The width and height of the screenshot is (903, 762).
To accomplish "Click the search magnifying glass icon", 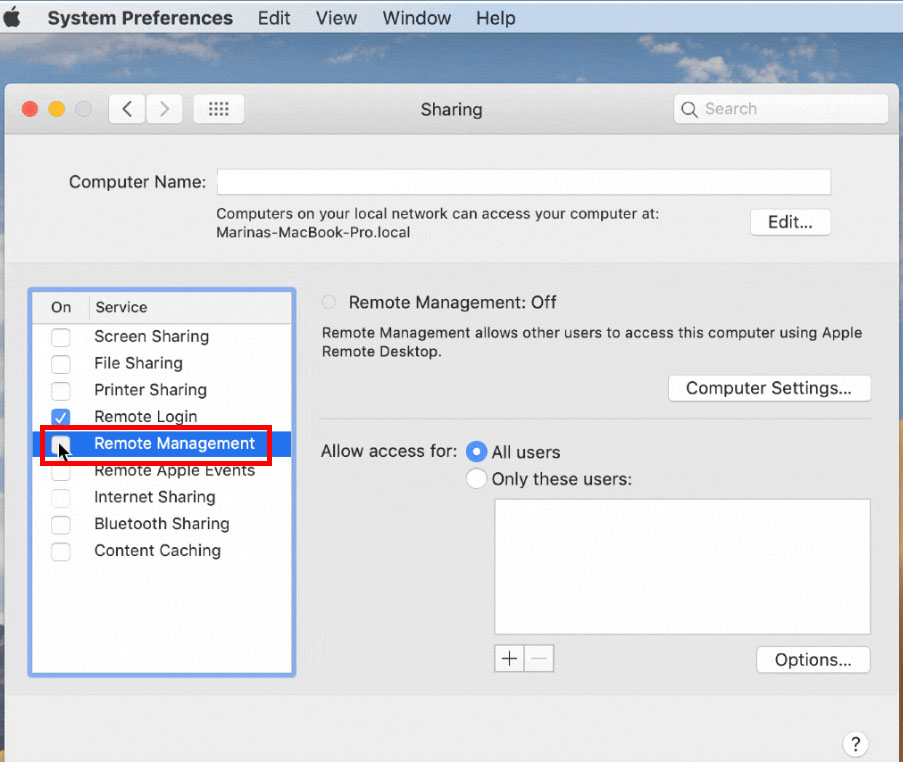I will tap(689, 109).
